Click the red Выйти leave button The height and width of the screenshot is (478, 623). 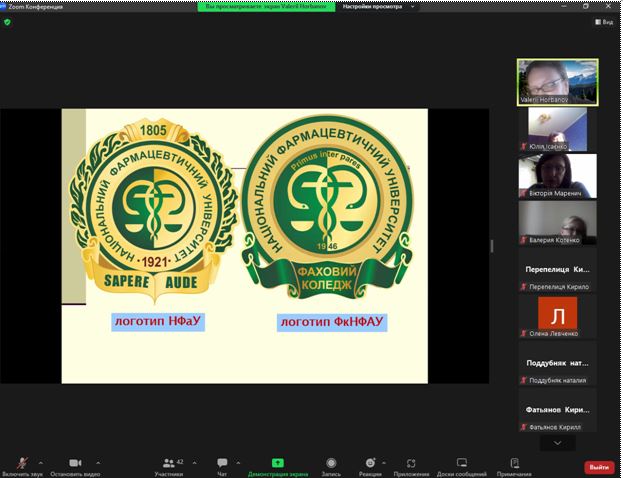(x=599, y=467)
